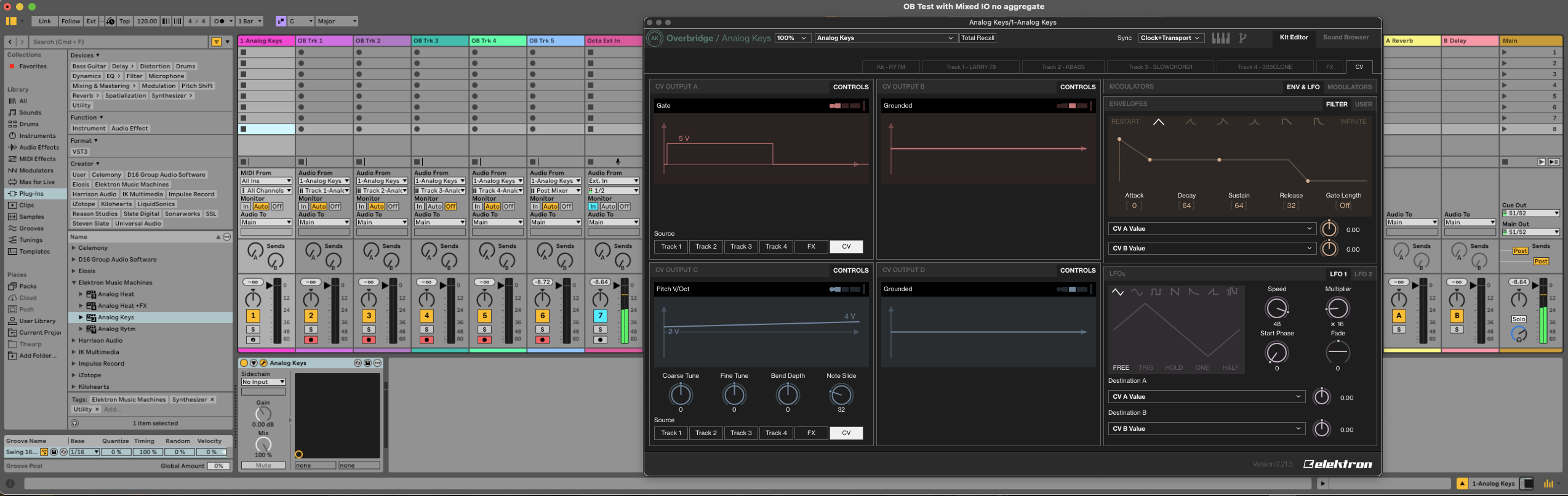The width and height of the screenshot is (1568, 496).
Task: Solo the OB Trk 3 track
Action: click(369, 330)
